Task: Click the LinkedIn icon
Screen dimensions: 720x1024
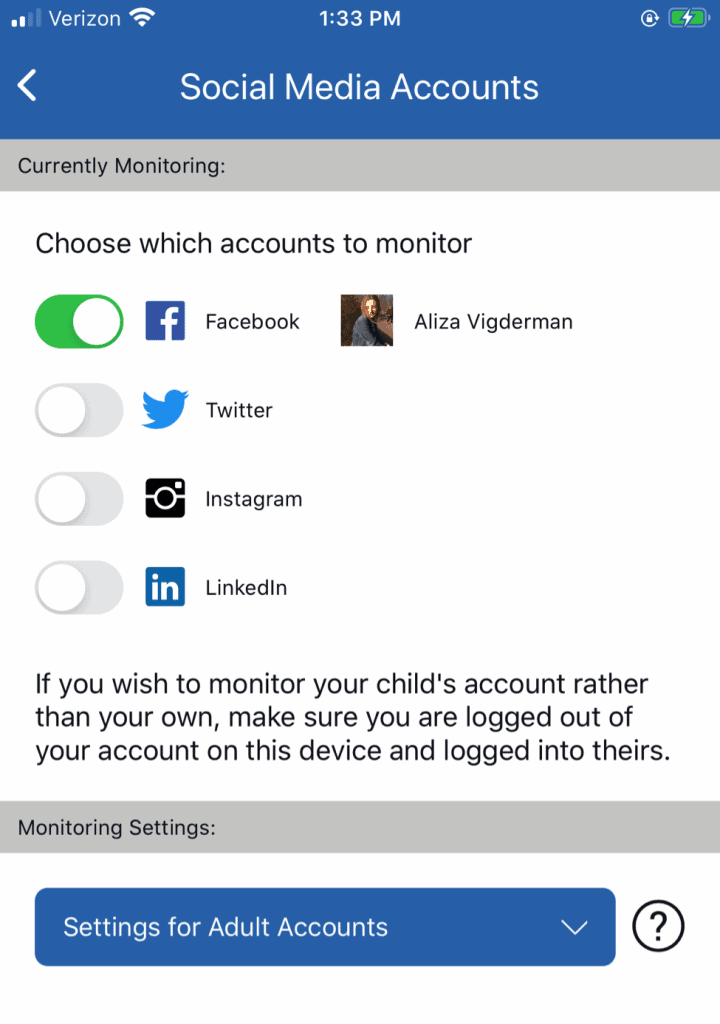Action: point(165,587)
